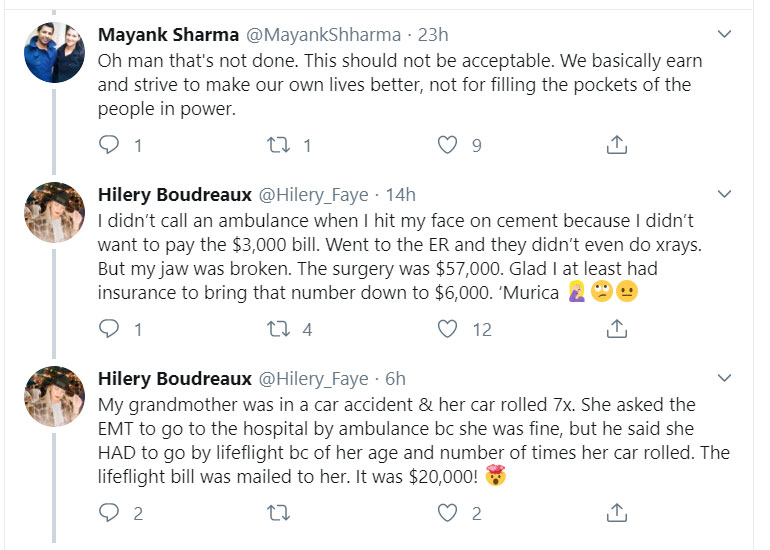Reply to the broken jaw surgery tweet

point(109,329)
